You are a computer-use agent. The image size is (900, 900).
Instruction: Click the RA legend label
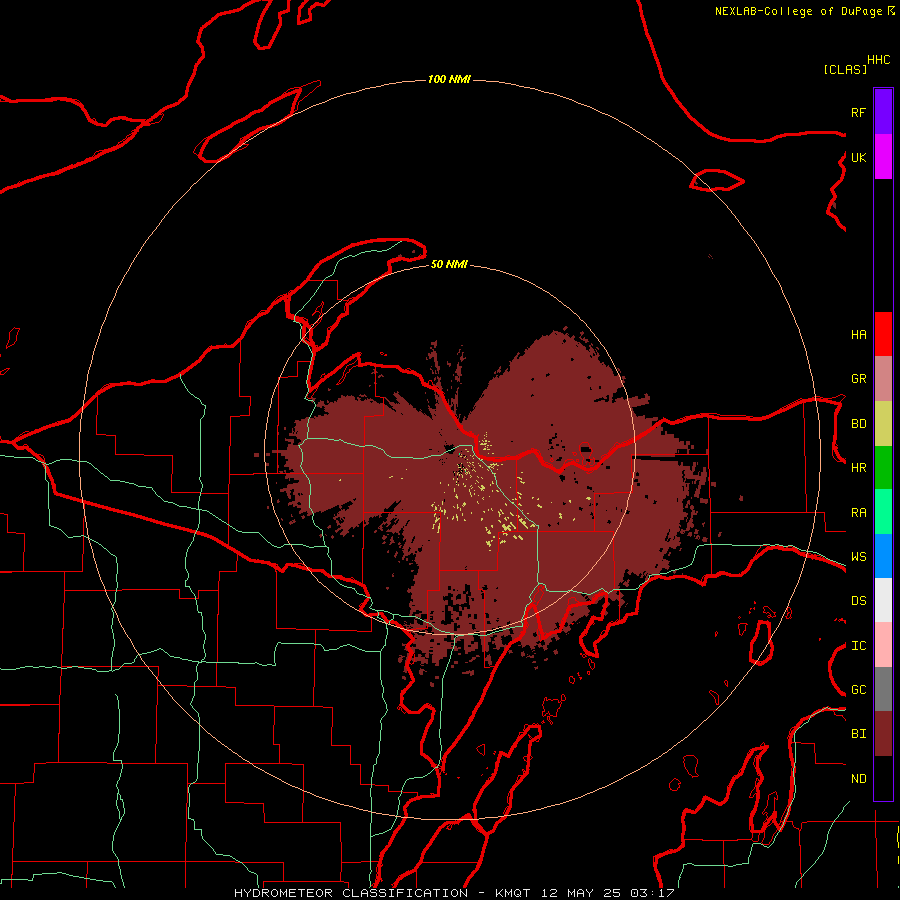point(859,513)
